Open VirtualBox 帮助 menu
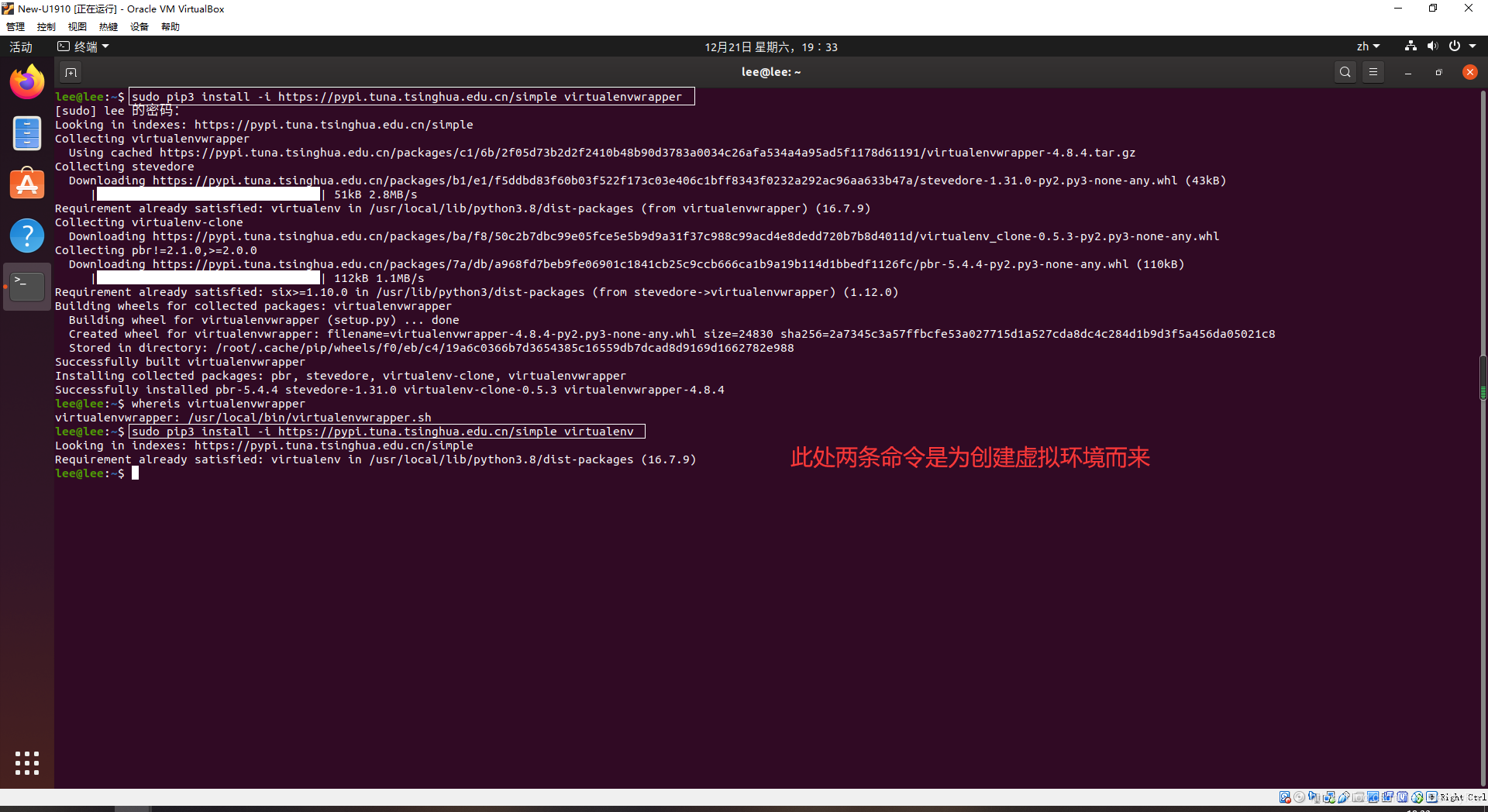Image resolution: width=1488 pixels, height=812 pixels. [x=170, y=27]
